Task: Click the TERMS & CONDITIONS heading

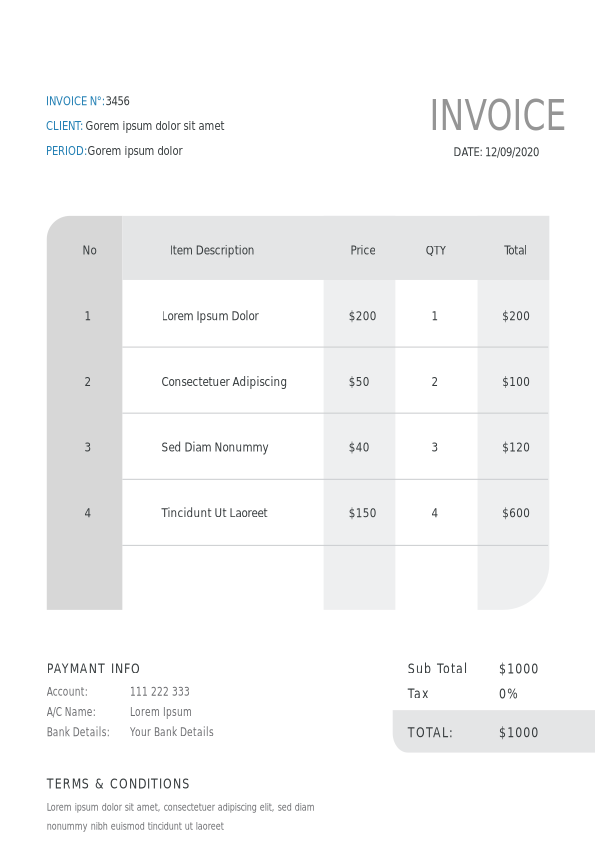Action: tap(118, 784)
